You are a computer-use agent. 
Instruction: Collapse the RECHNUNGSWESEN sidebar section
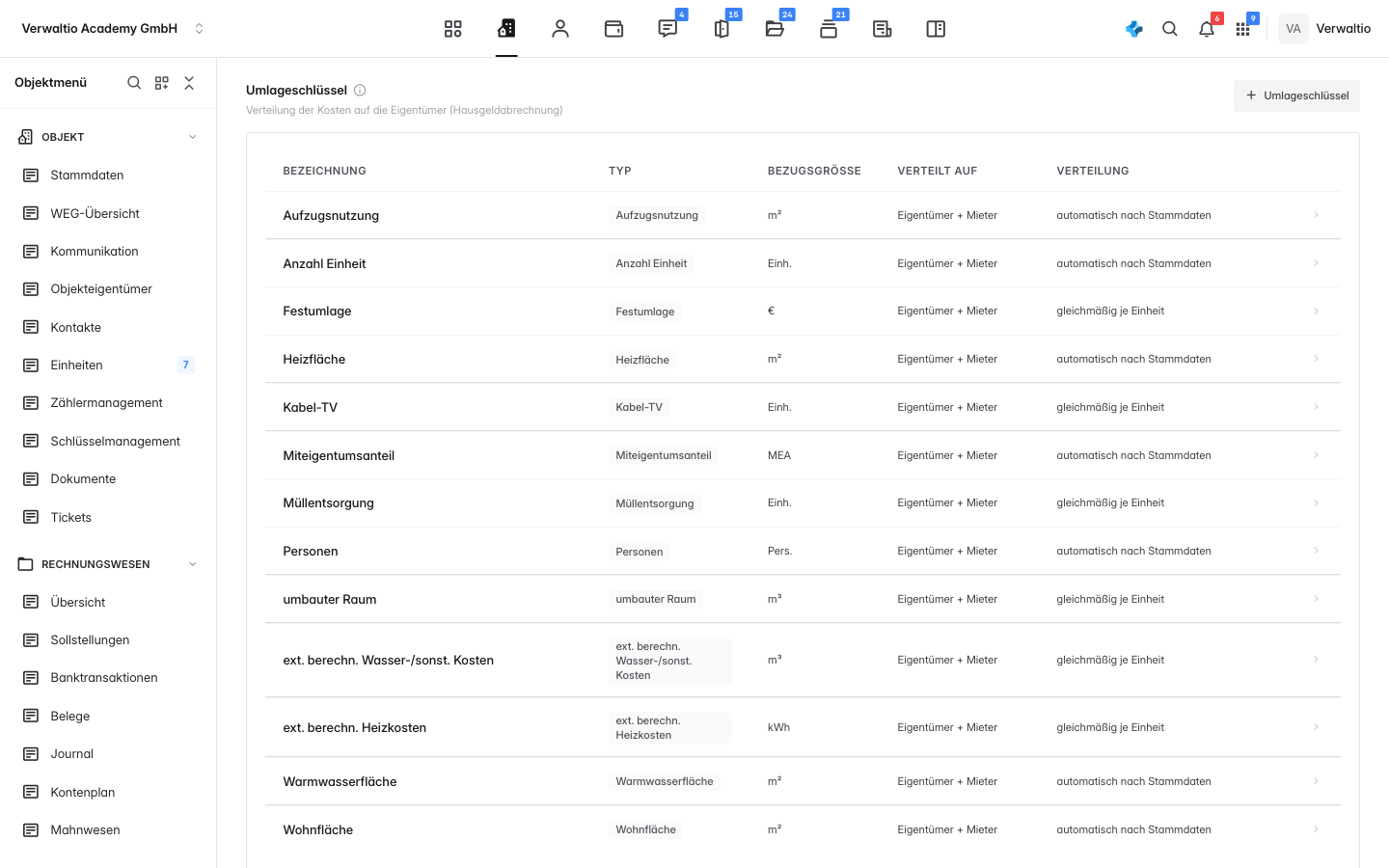point(193,564)
